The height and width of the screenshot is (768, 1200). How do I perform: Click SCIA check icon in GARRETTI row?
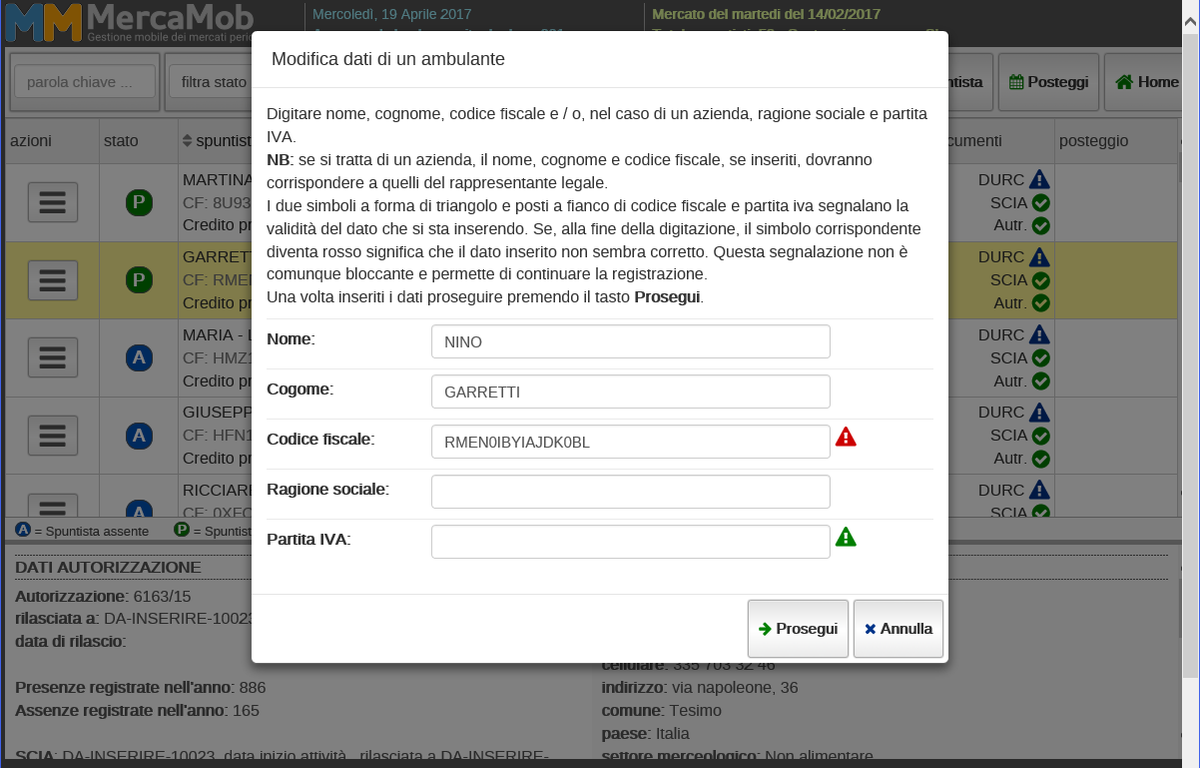pos(1040,280)
